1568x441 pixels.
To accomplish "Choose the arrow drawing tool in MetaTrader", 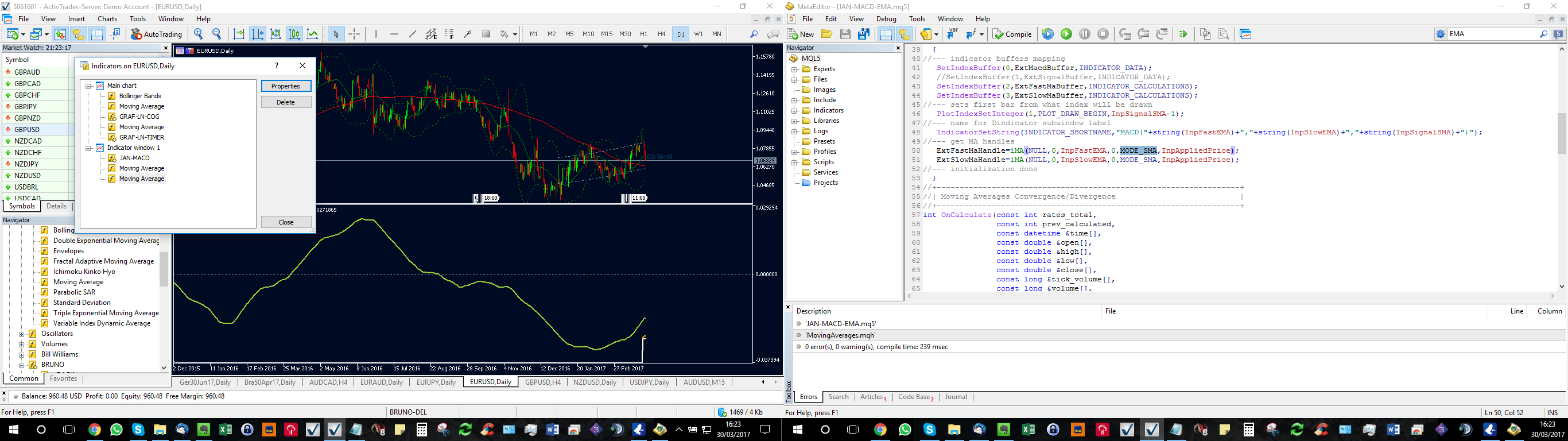I will click(468, 34).
